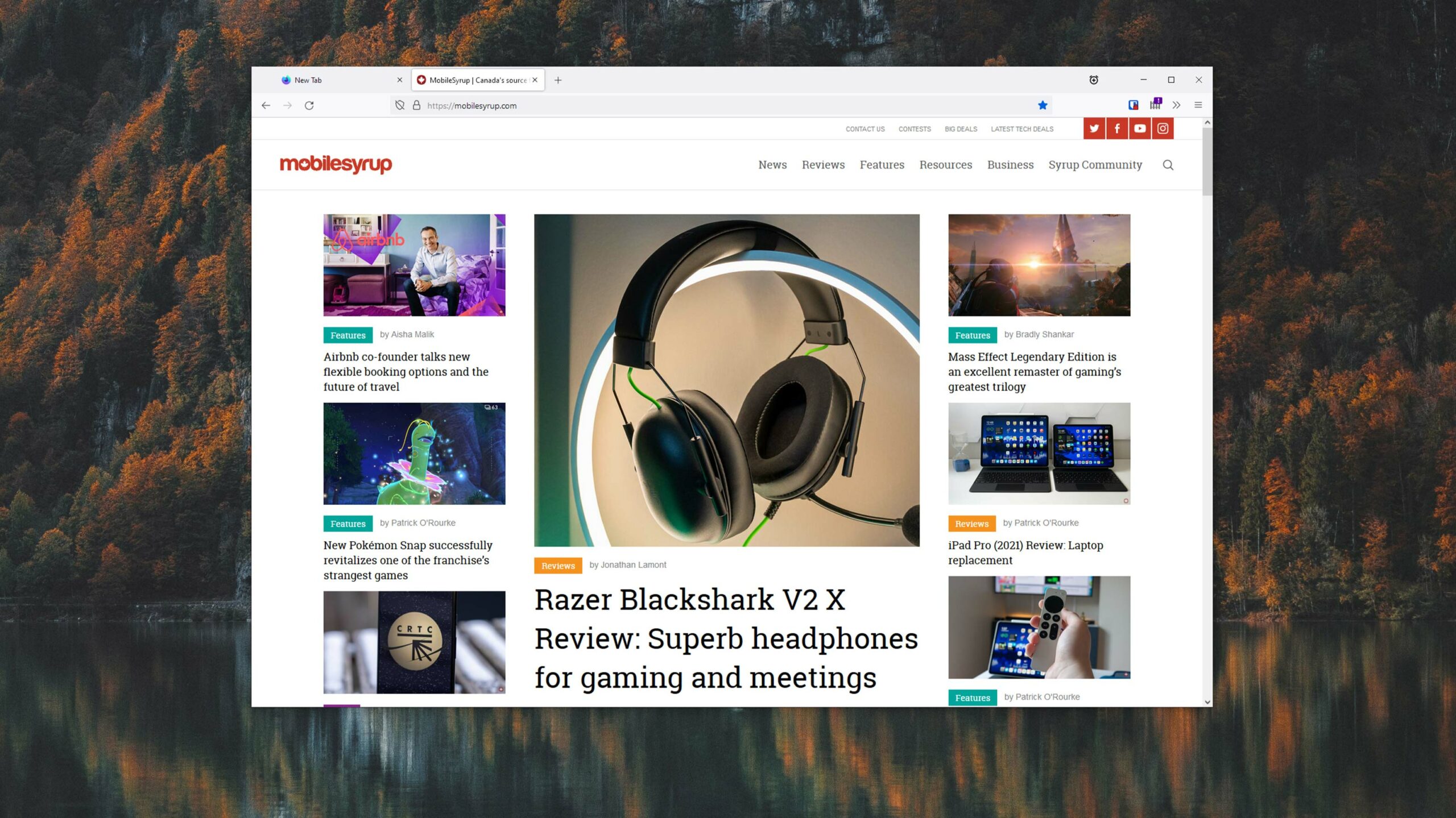Click the page scrollbar down arrow
The width and height of the screenshot is (1456, 818).
[1207, 702]
